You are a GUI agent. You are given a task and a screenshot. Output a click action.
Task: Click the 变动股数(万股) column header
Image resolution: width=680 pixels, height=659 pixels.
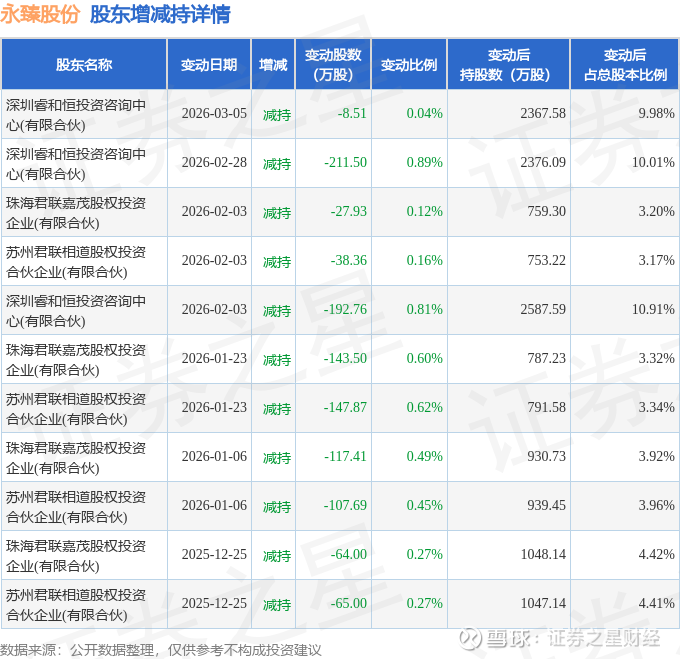point(333,64)
